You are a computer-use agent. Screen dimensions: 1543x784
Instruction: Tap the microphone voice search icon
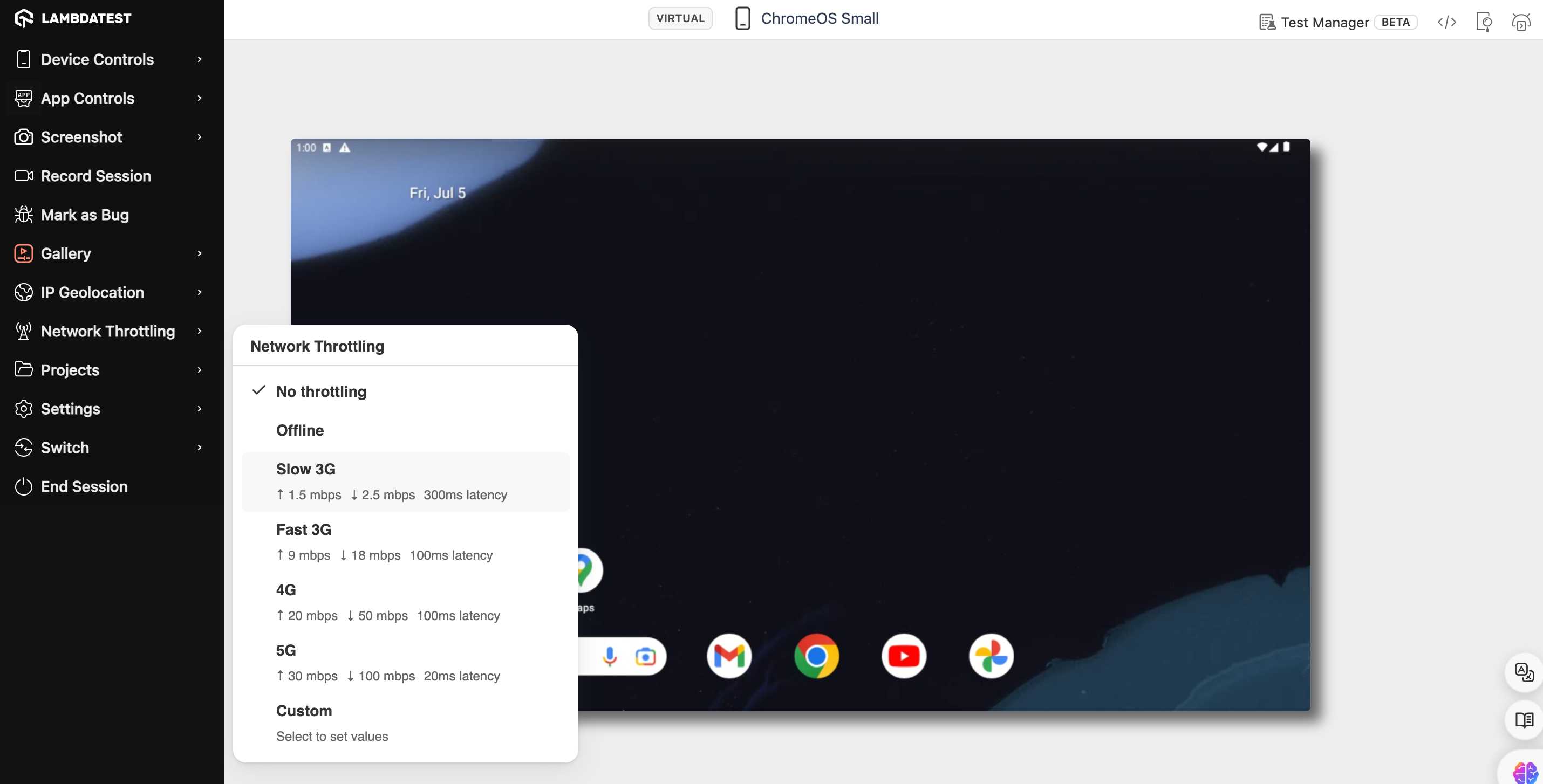pyautogui.click(x=610, y=657)
